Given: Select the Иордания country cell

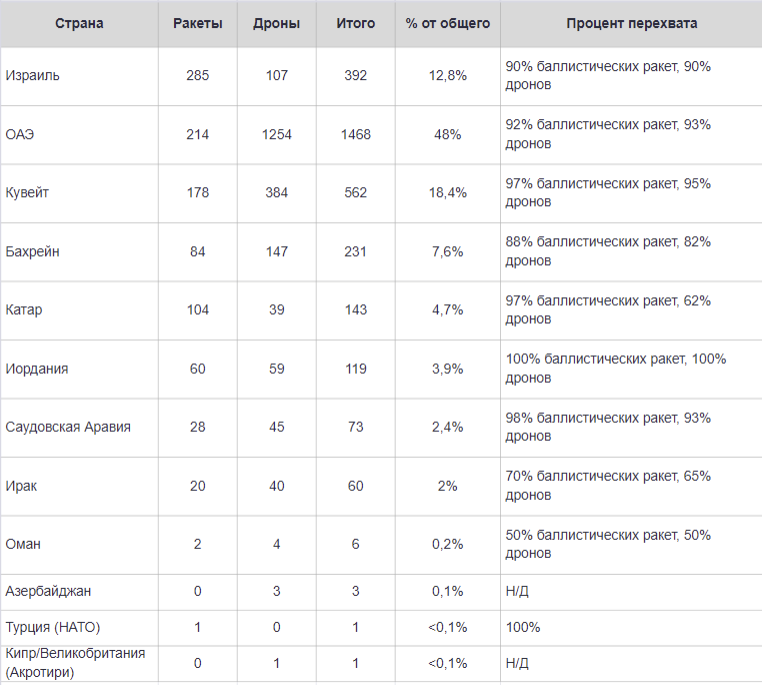Looking at the screenshot, I should [37, 369].
